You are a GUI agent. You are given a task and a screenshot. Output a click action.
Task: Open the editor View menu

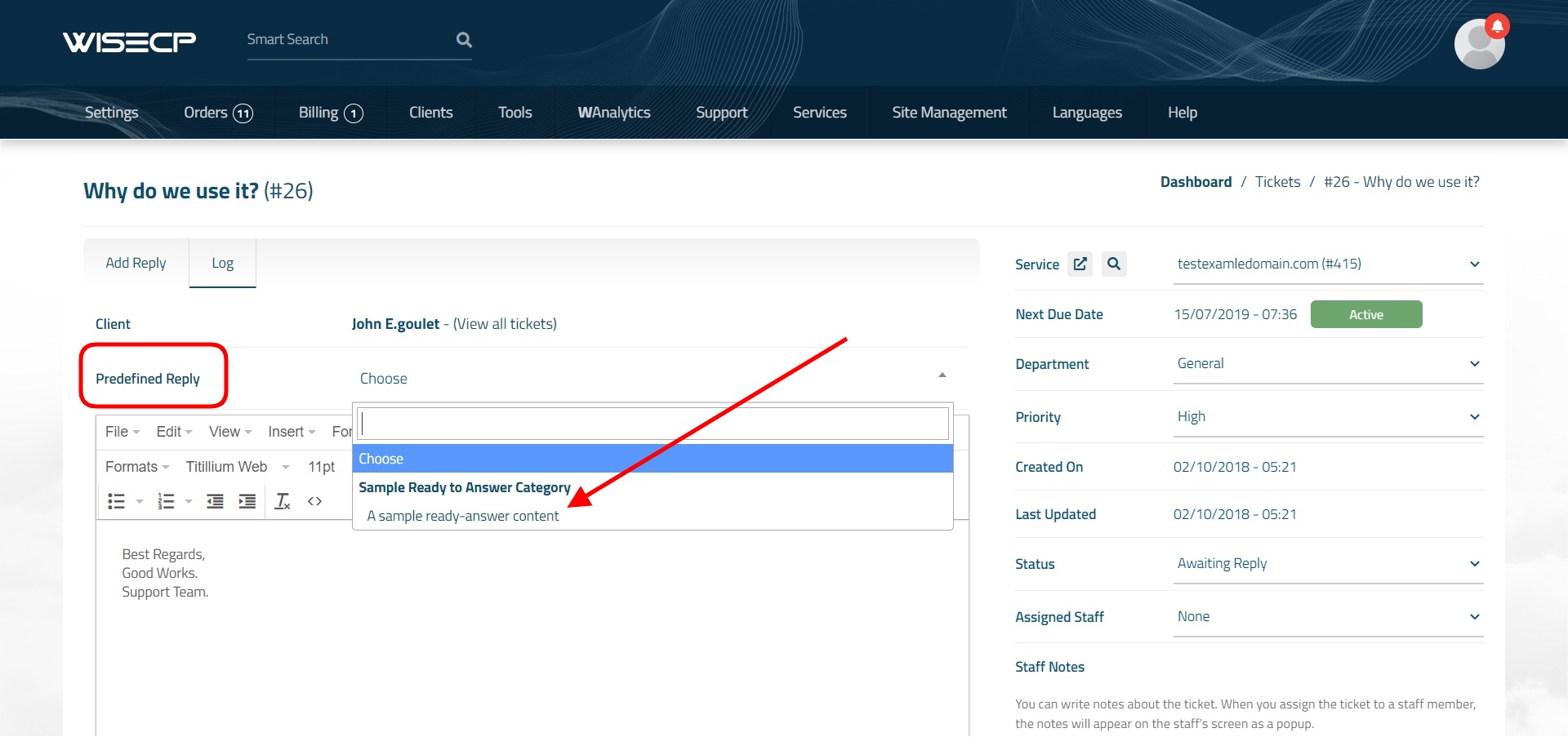[230, 432]
